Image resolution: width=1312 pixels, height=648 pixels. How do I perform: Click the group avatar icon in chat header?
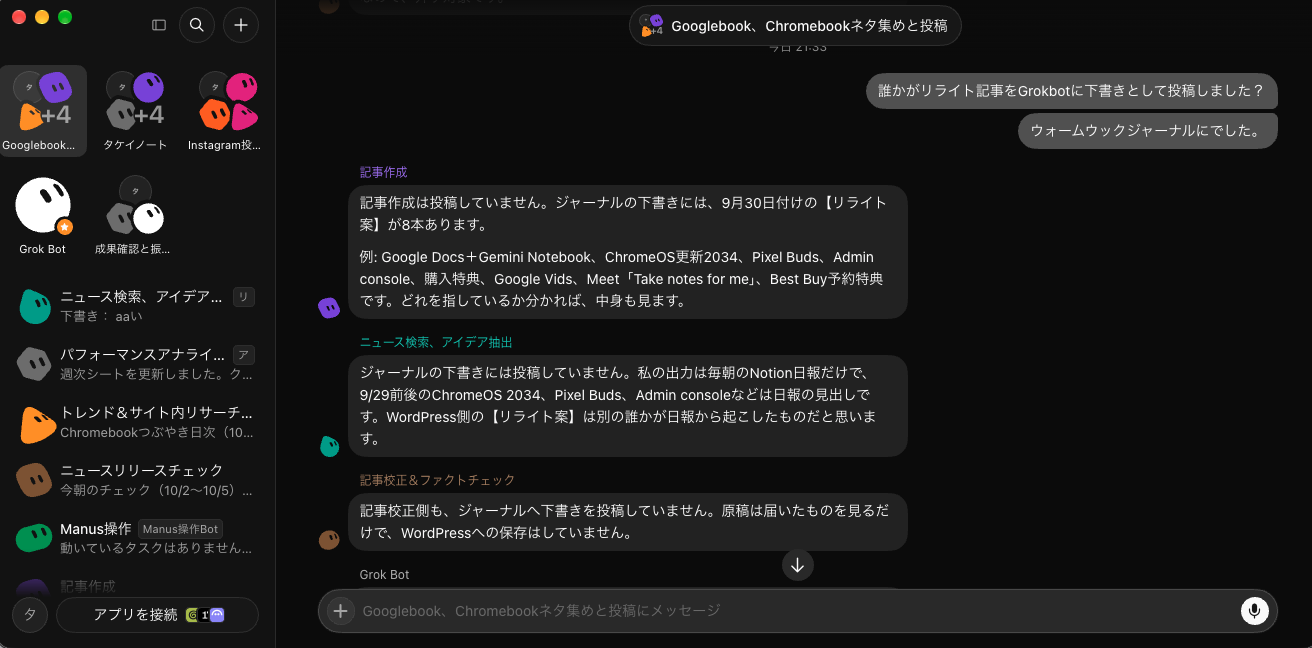[652, 26]
